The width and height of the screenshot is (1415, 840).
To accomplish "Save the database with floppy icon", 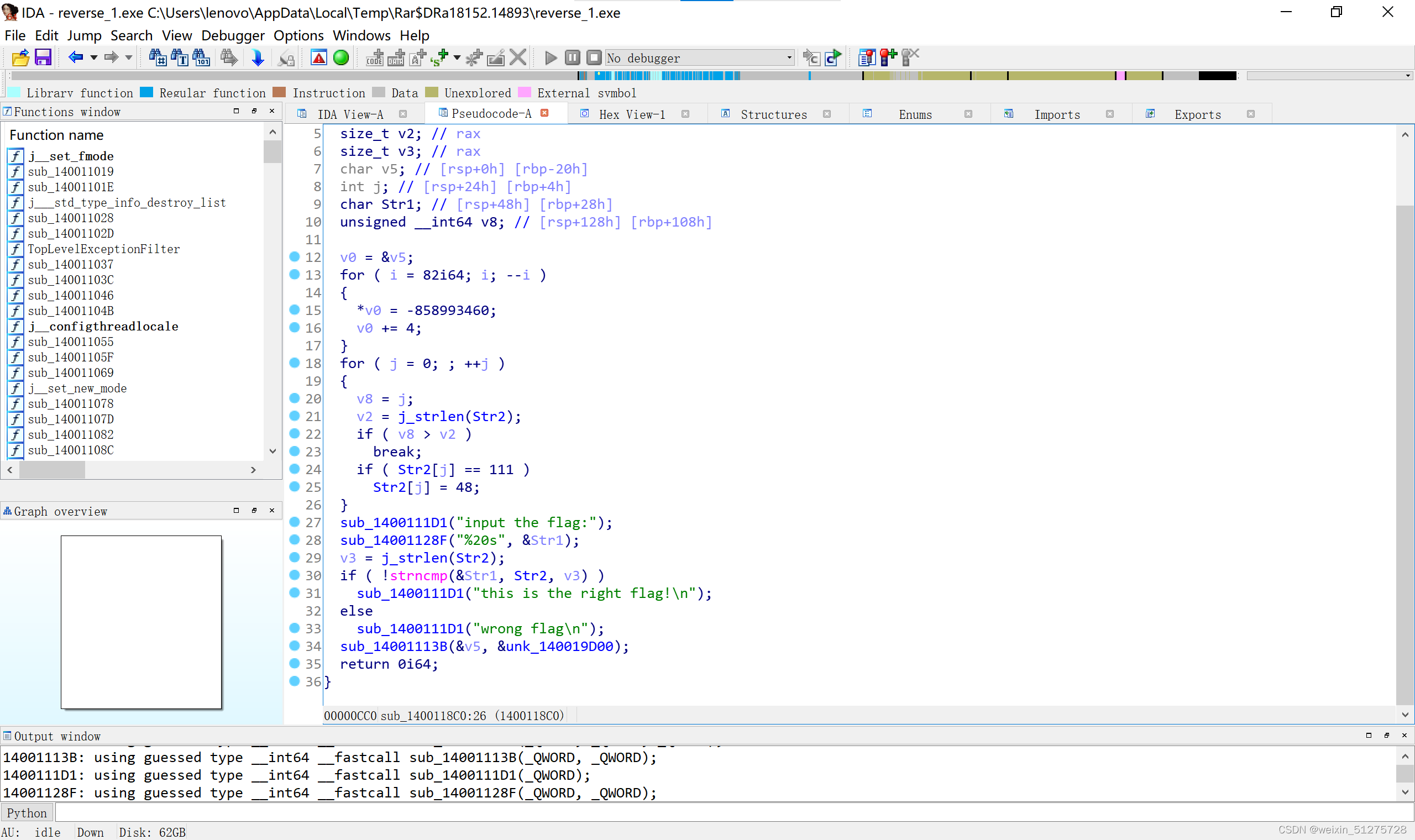I will [x=43, y=57].
